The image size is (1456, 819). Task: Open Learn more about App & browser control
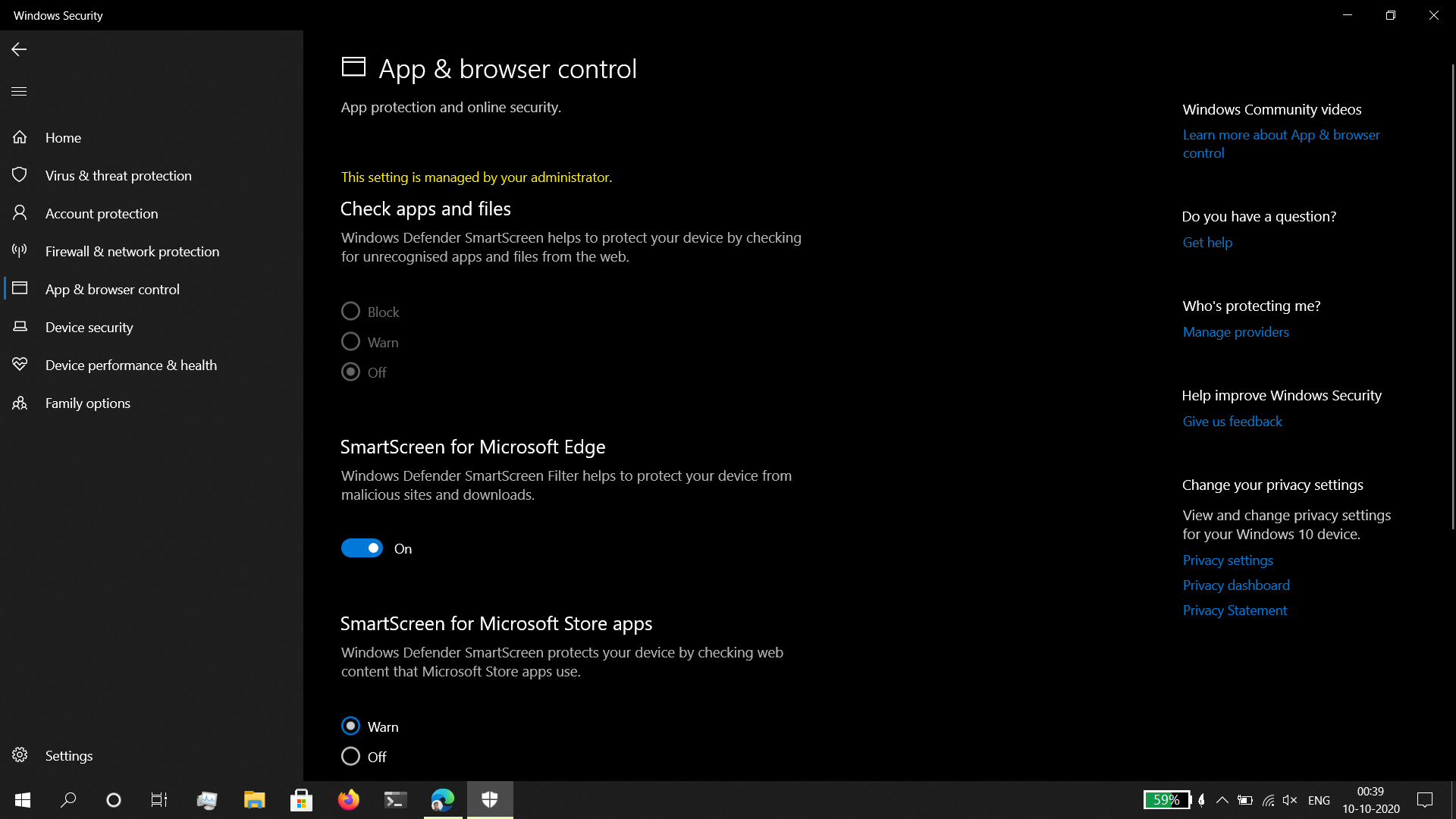(1281, 143)
